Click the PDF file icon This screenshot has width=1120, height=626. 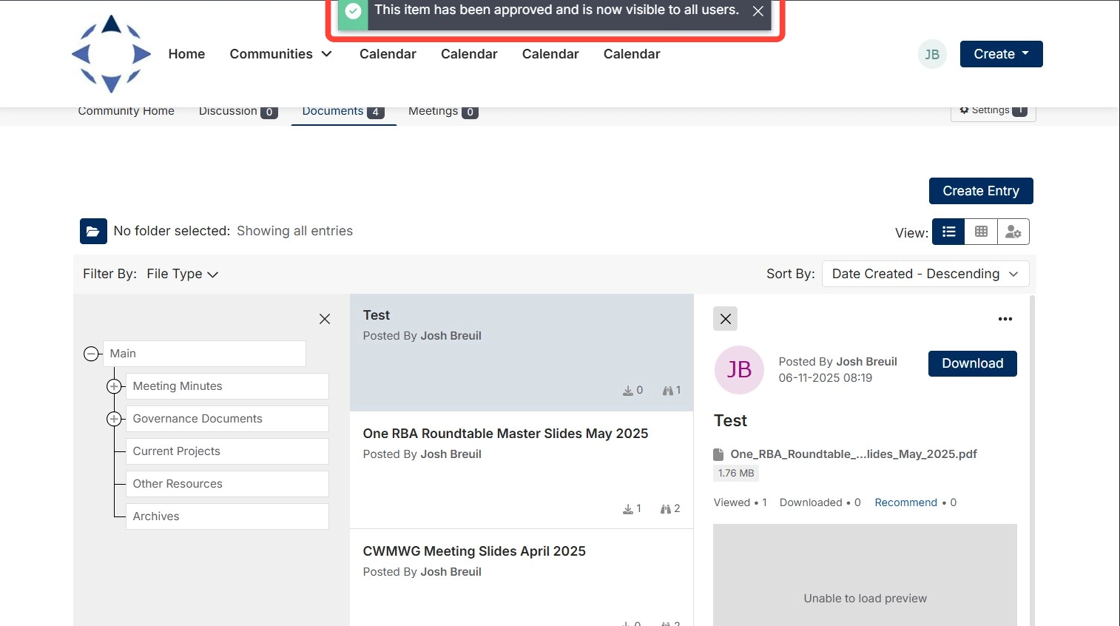tap(719, 454)
